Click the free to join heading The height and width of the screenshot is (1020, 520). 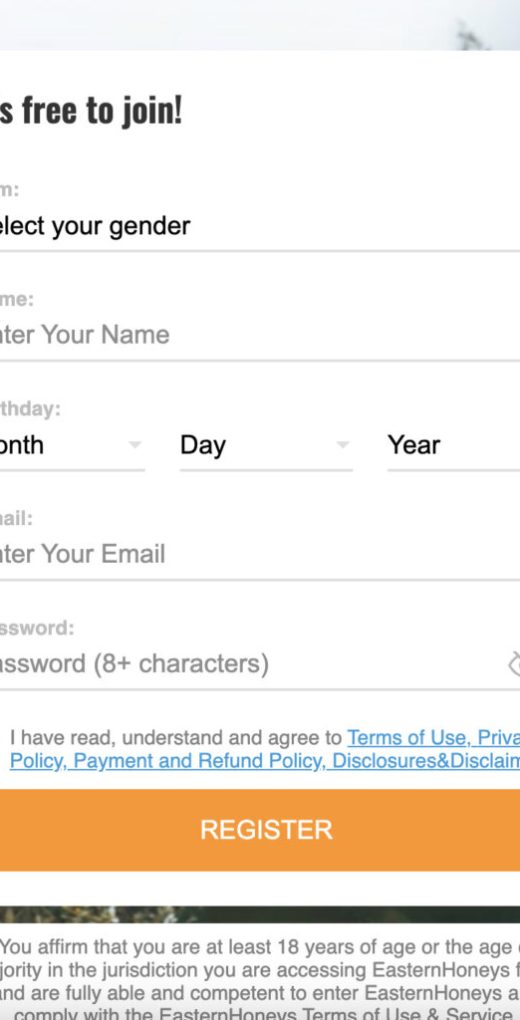click(x=91, y=111)
